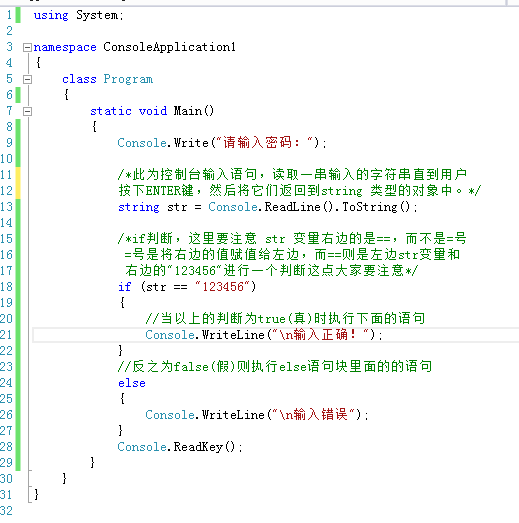Click the "123456" string on line 18
The height and width of the screenshot is (523, 519).
222,287
